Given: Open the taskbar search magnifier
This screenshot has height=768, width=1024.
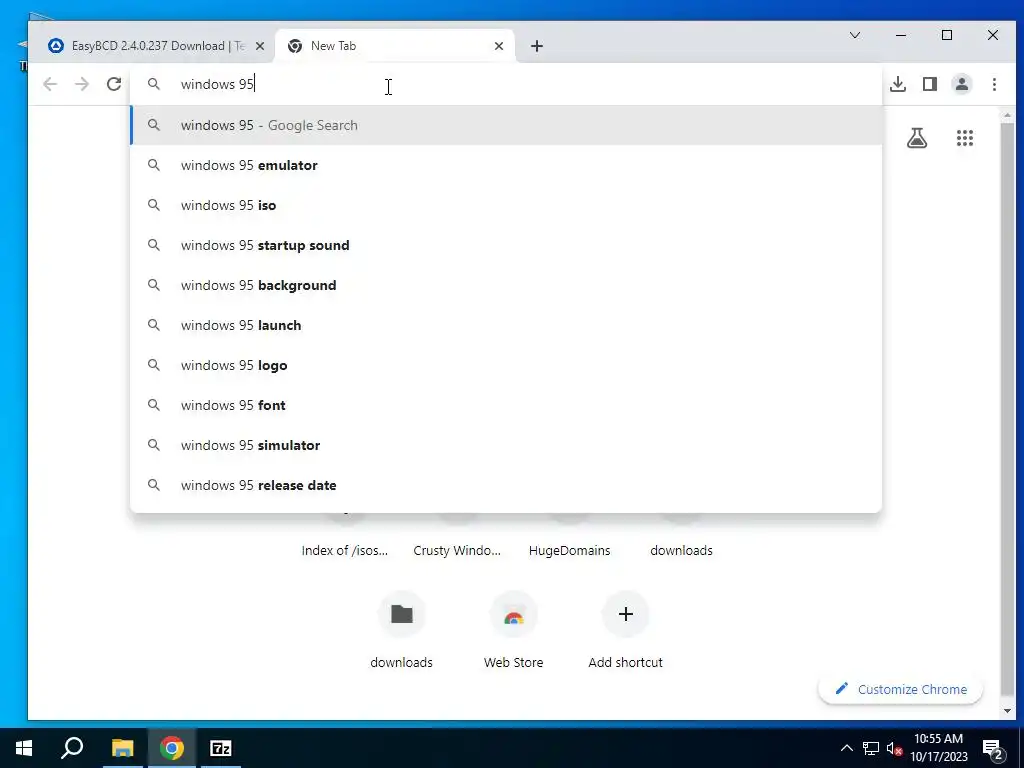Looking at the screenshot, I should tap(72, 748).
